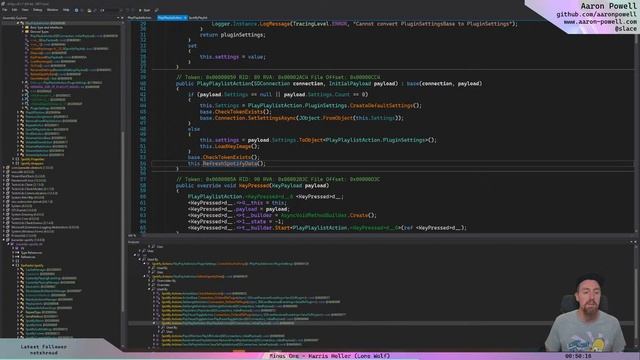Click the SDConnection parameter type in constructor
The height and width of the screenshot is (360, 640).
click(x=272, y=83)
